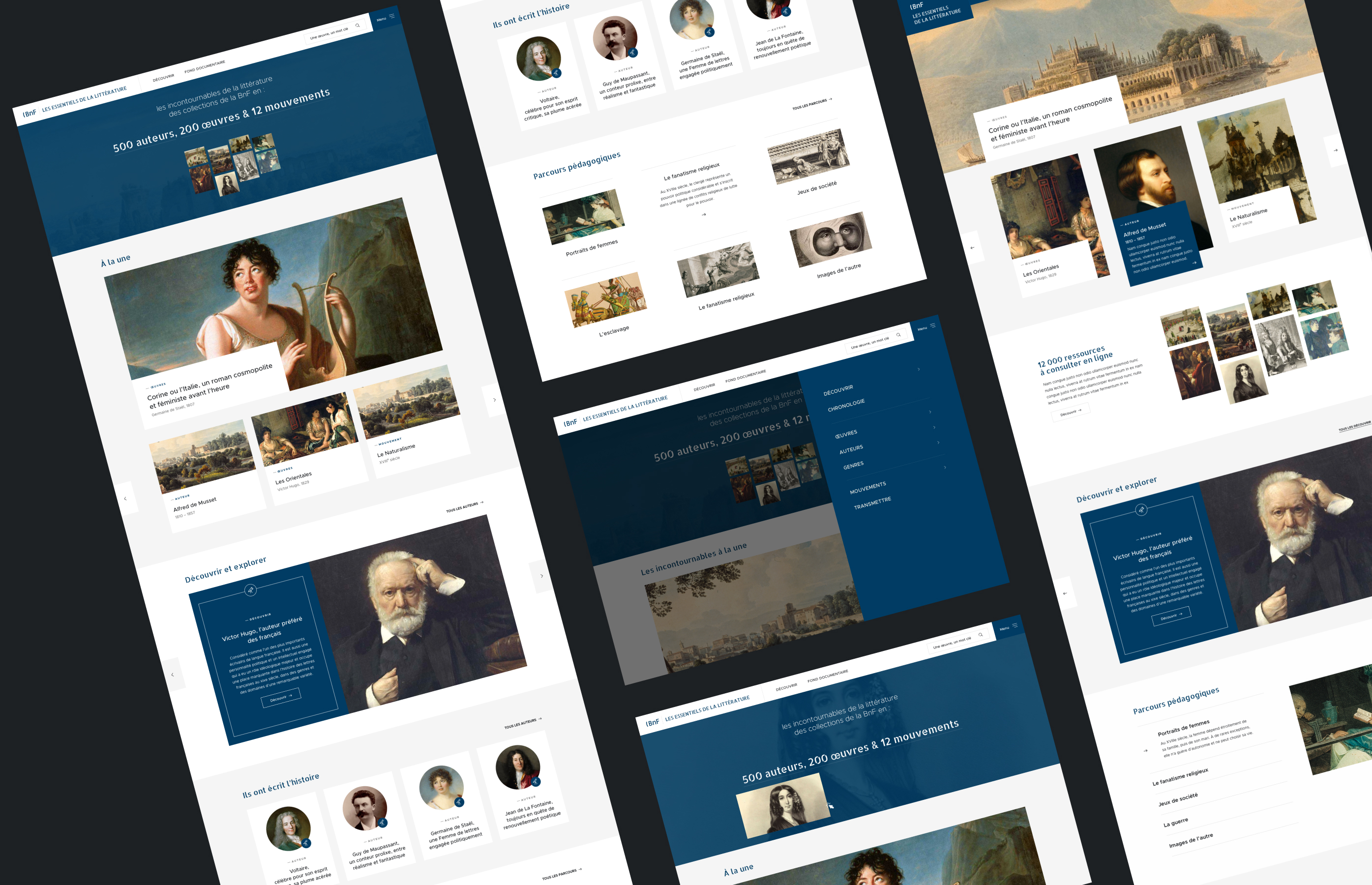Open FOND DOCUMENTAIRE nav in left mockup header
1372x885 pixels.
coord(205,67)
